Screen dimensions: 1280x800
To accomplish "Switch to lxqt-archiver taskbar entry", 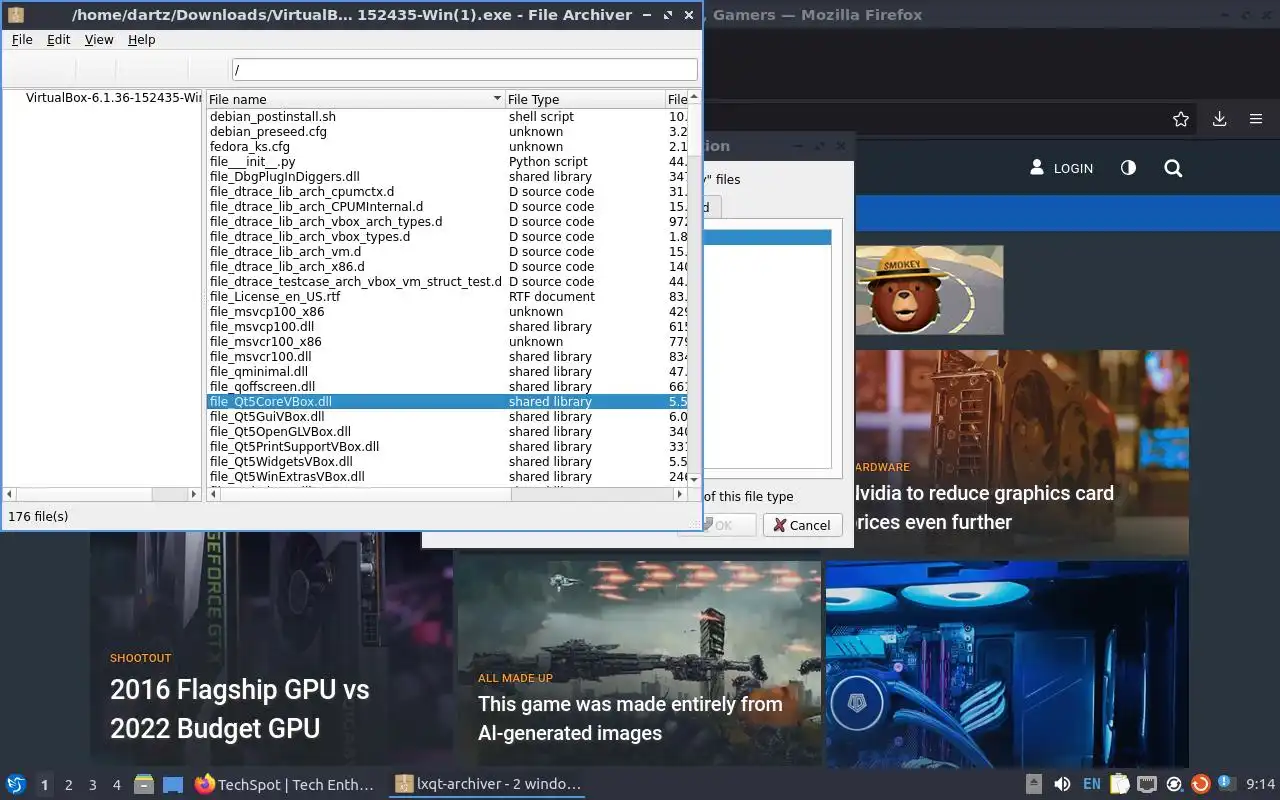I will tap(487, 784).
